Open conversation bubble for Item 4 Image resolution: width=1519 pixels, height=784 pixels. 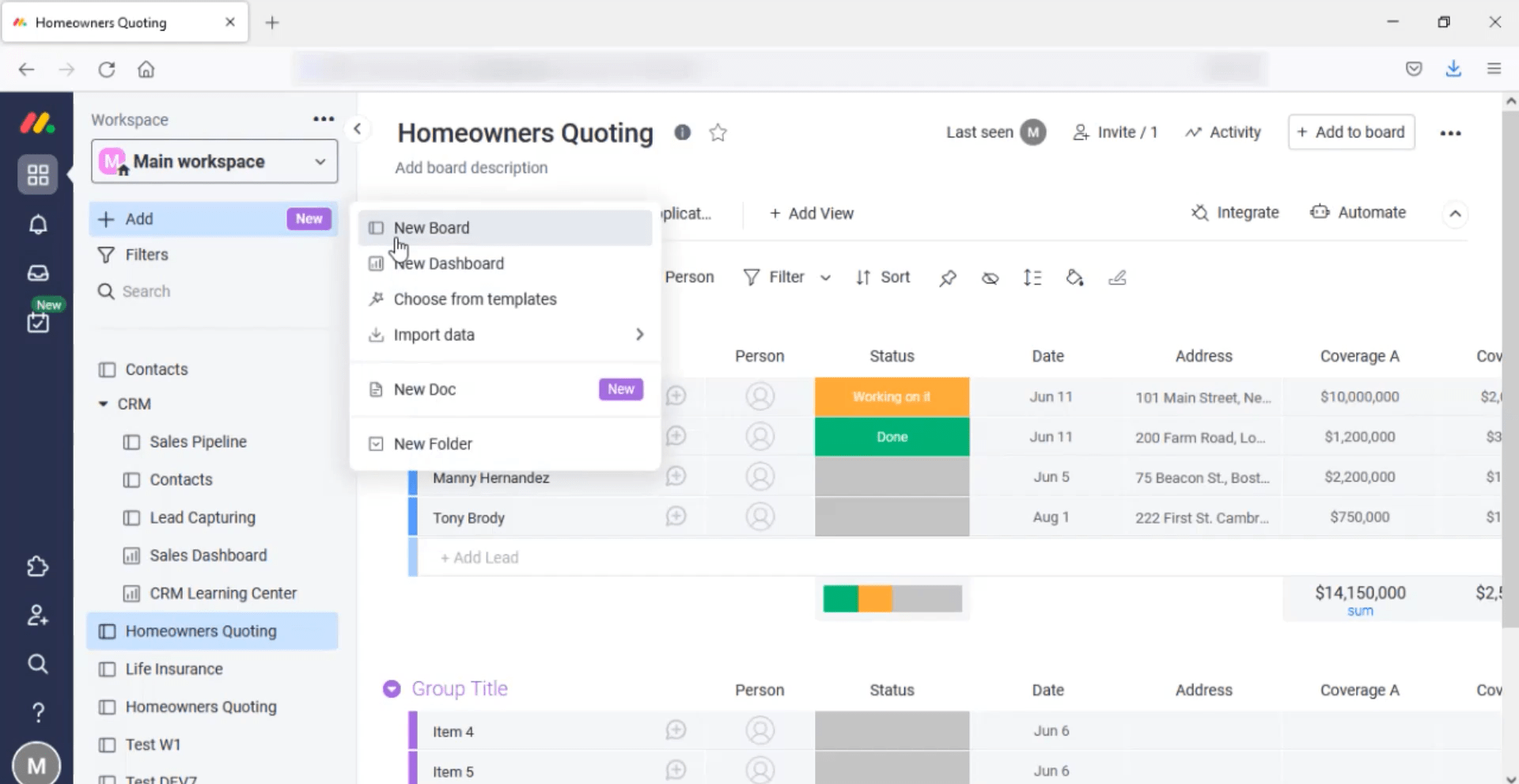[676, 730]
